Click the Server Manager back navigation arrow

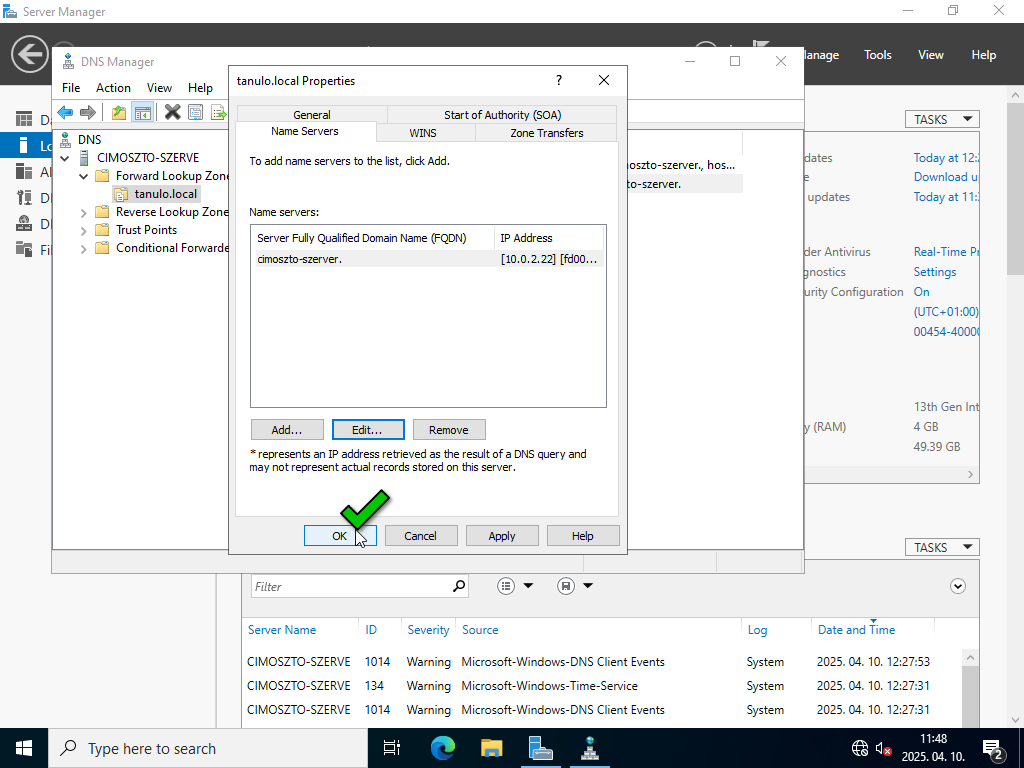click(x=30, y=54)
